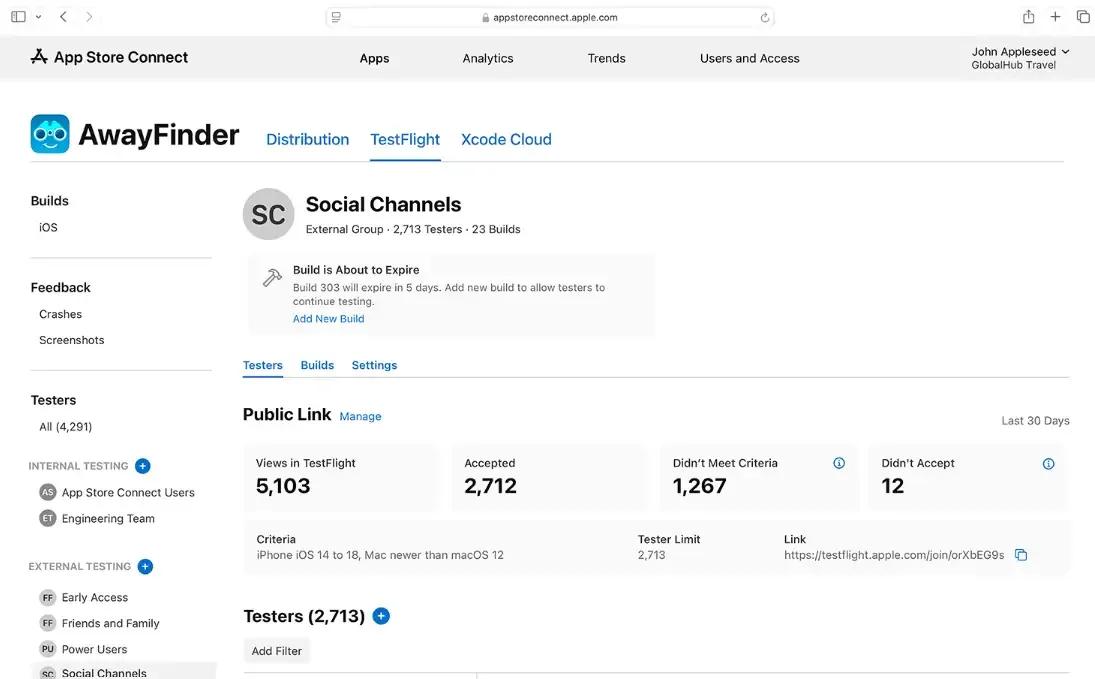
Task: Show the tab overview icon
Action: (1083, 17)
